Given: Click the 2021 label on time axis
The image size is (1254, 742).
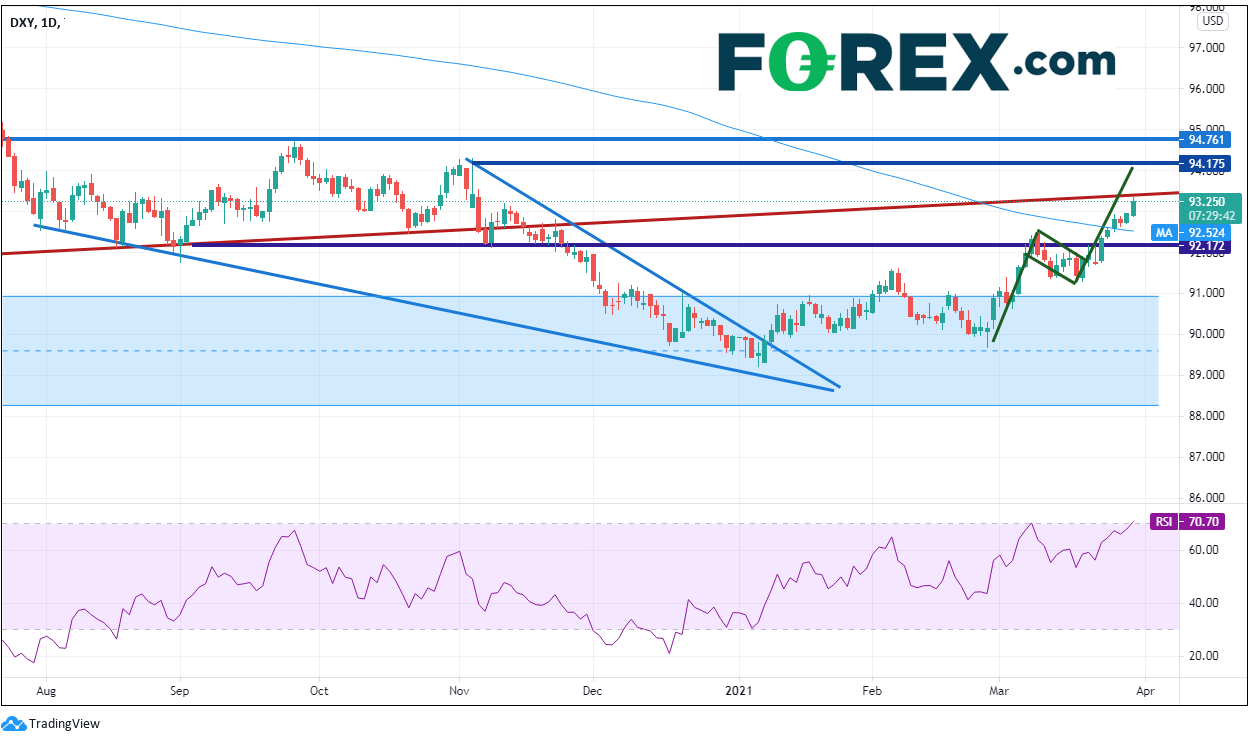Looking at the screenshot, I should pyautogui.click(x=739, y=690).
